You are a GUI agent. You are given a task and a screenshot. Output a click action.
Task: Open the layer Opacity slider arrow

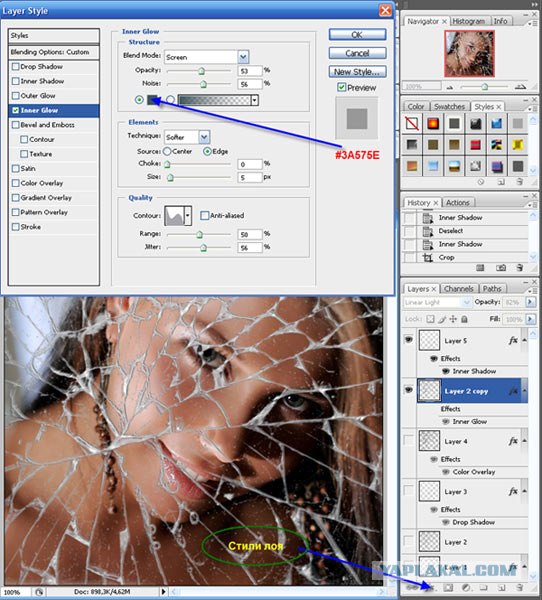531,302
